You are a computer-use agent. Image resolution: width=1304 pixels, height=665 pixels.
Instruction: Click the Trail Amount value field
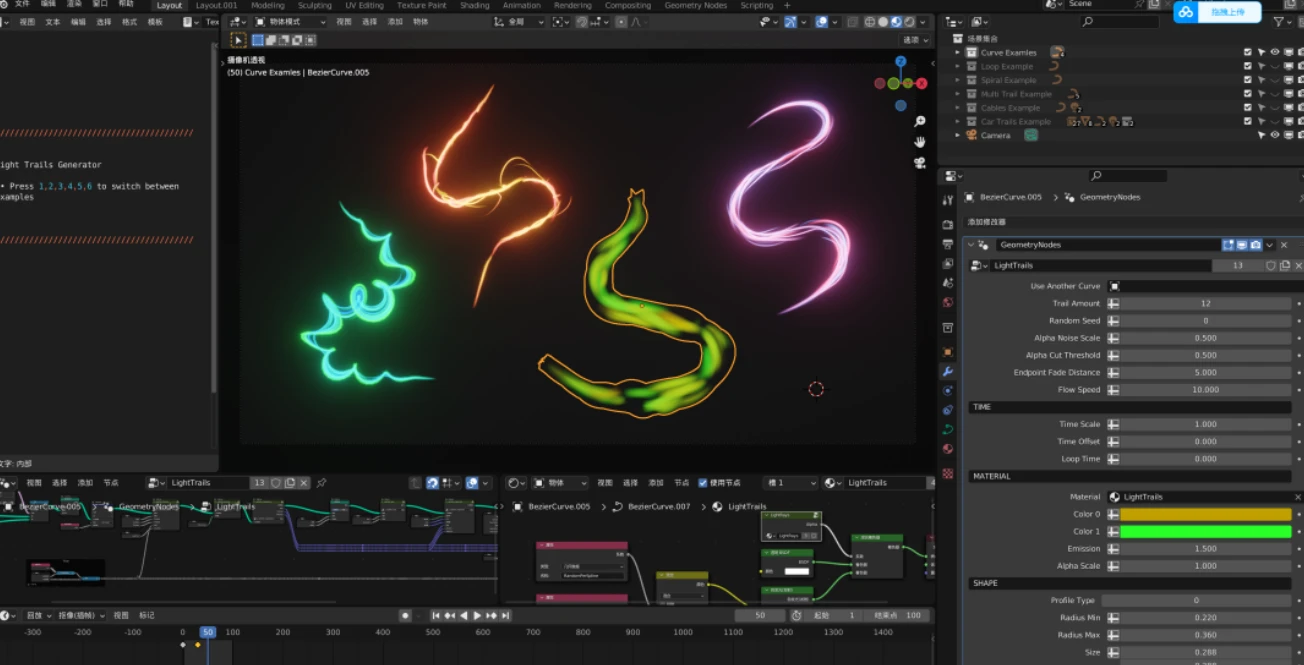coord(1205,303)
